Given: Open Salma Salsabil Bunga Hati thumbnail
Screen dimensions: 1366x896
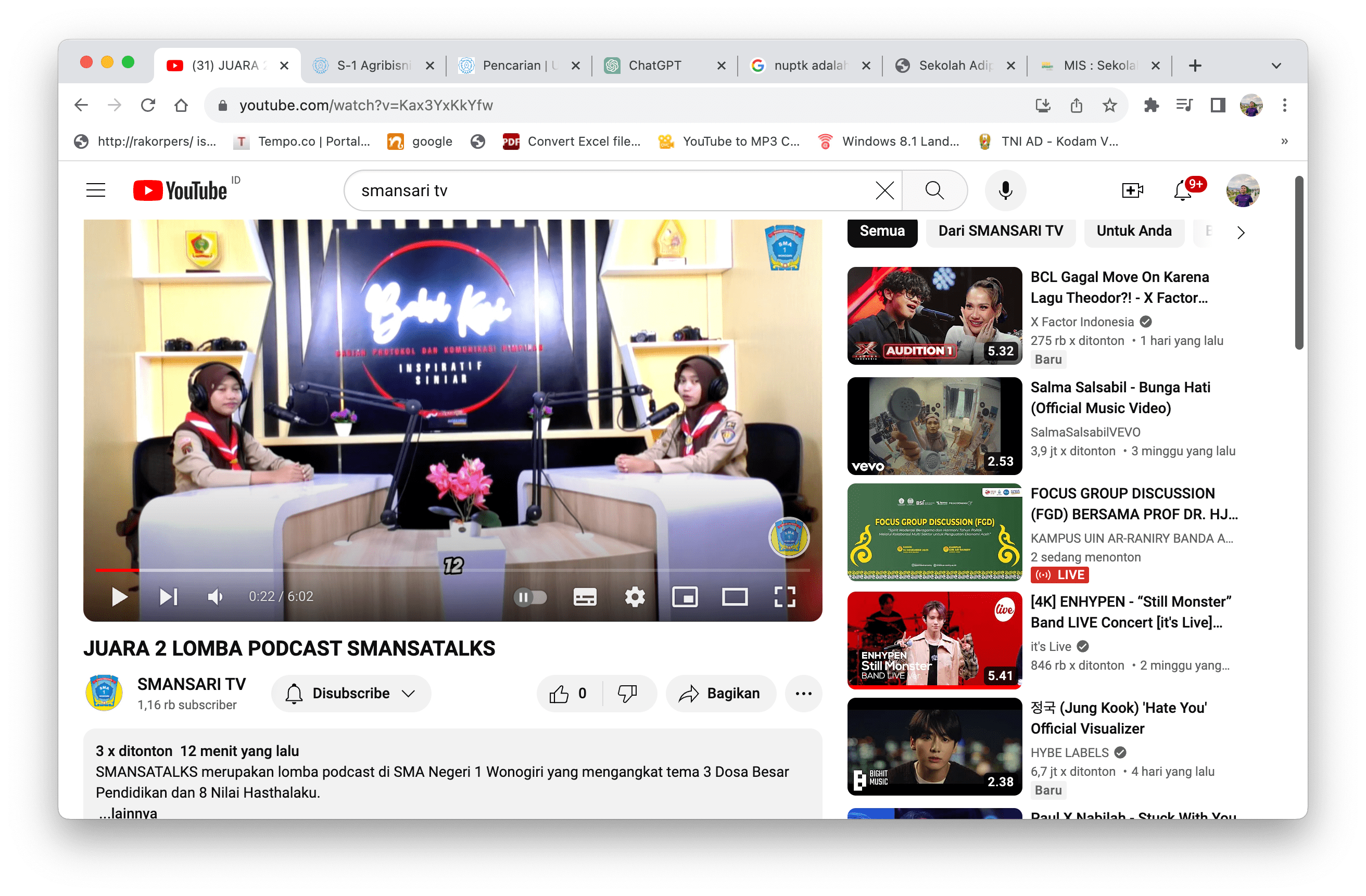Looking at the screenshot, I should click(x=934, y=426).
